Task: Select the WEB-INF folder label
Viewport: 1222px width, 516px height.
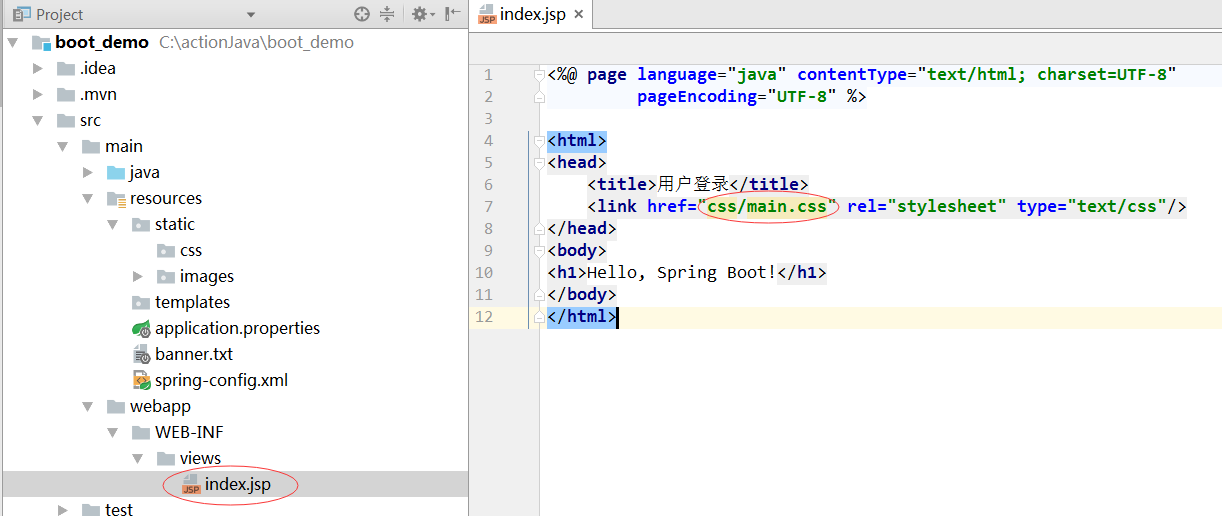Action: click(x=189, y=432)
